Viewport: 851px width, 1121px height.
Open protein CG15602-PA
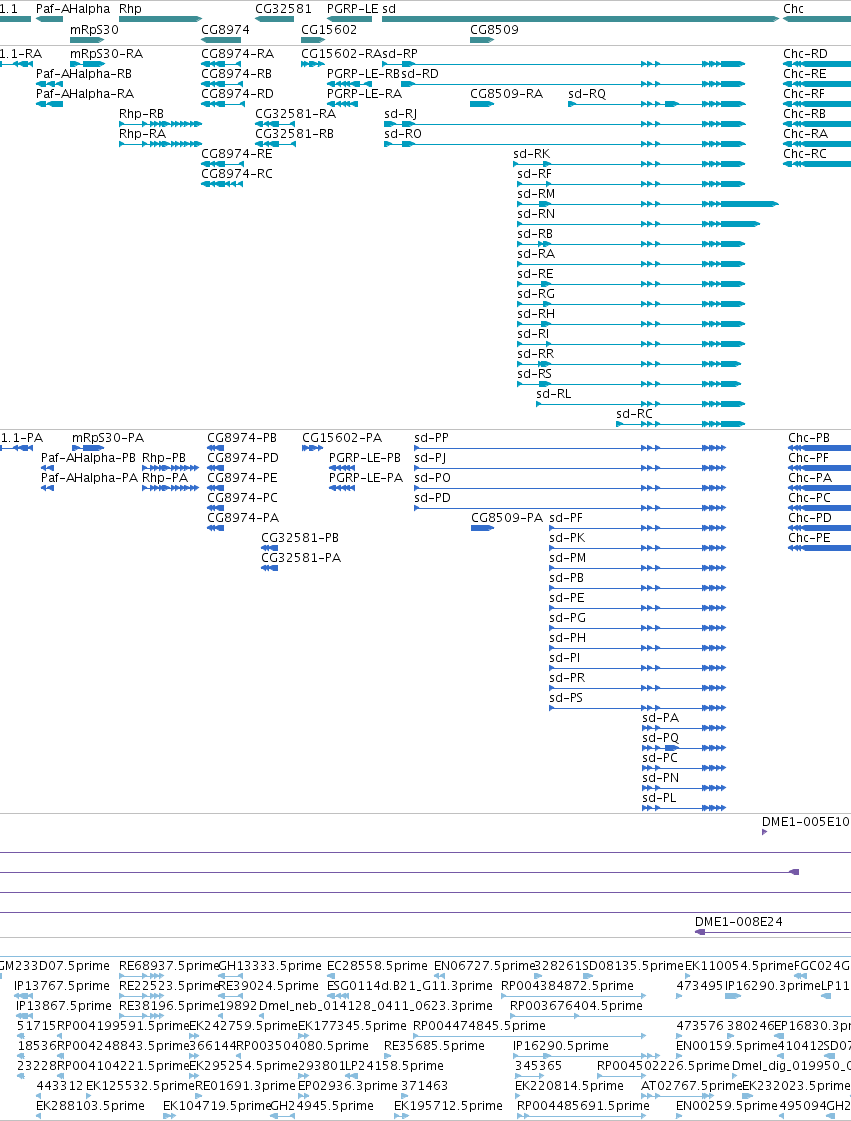[342, 438]
